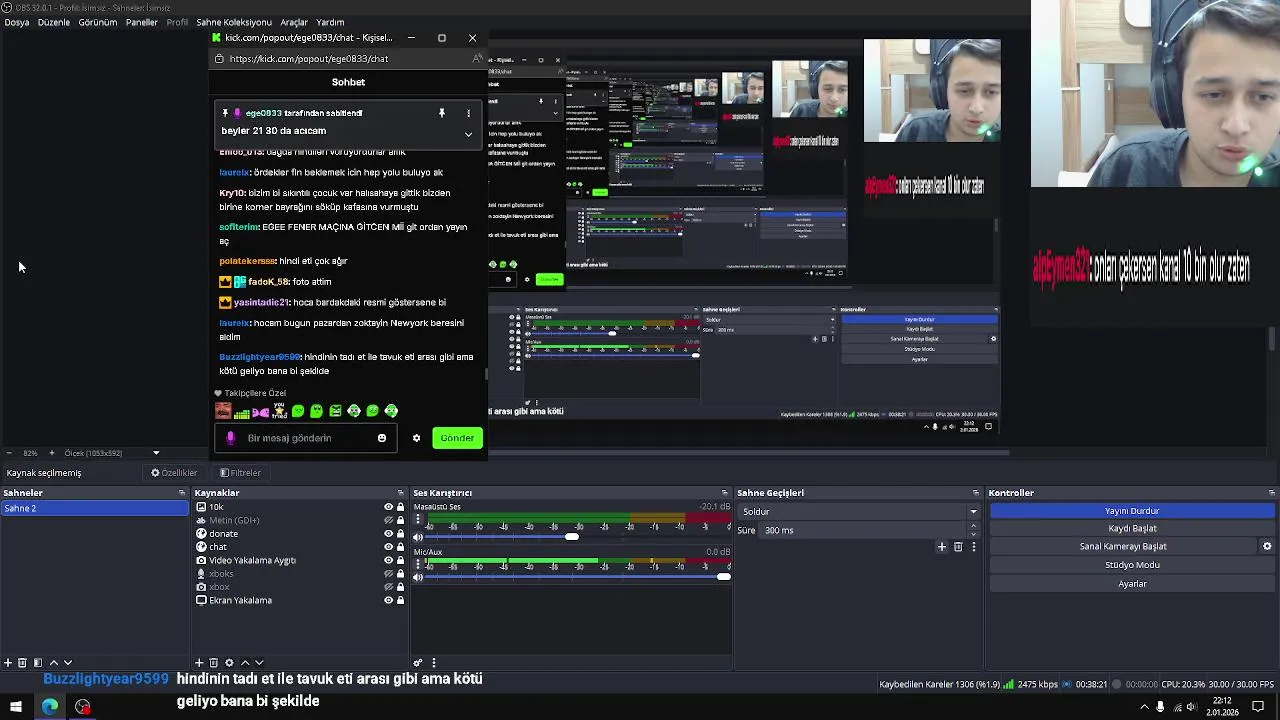The height and width of the screenshot is (720, 1280).
Task: Click the chat message input field
Action: pos(305,438)
